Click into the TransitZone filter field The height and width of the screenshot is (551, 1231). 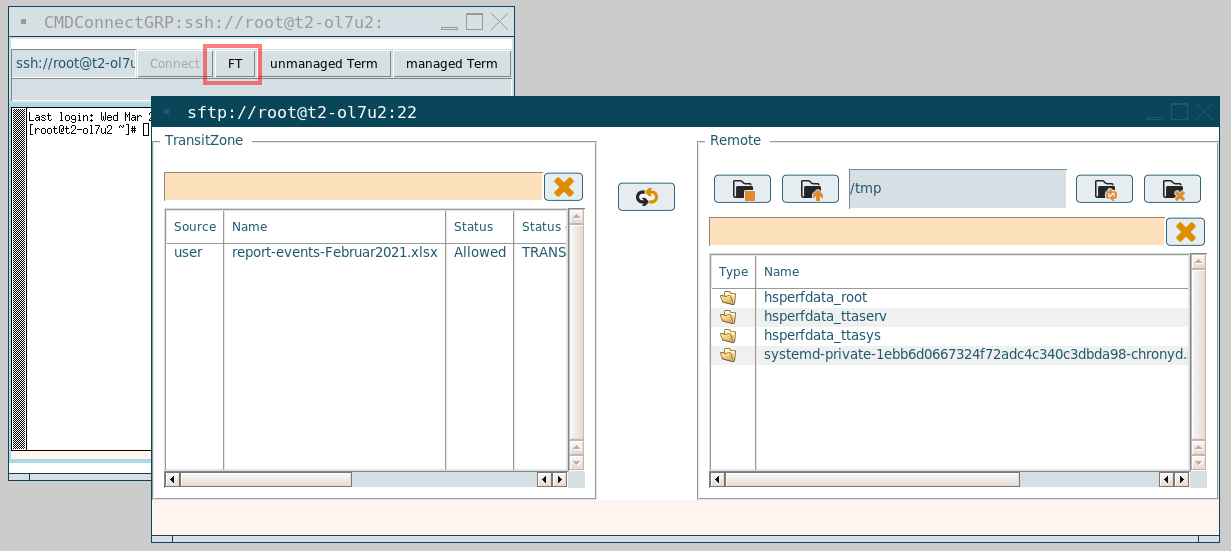353,187
